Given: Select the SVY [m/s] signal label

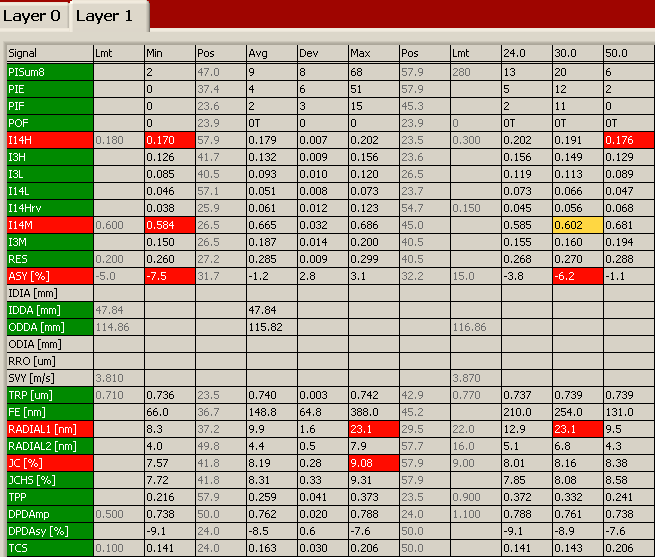Looking at the screenshot, I should [x=50, y=378].
